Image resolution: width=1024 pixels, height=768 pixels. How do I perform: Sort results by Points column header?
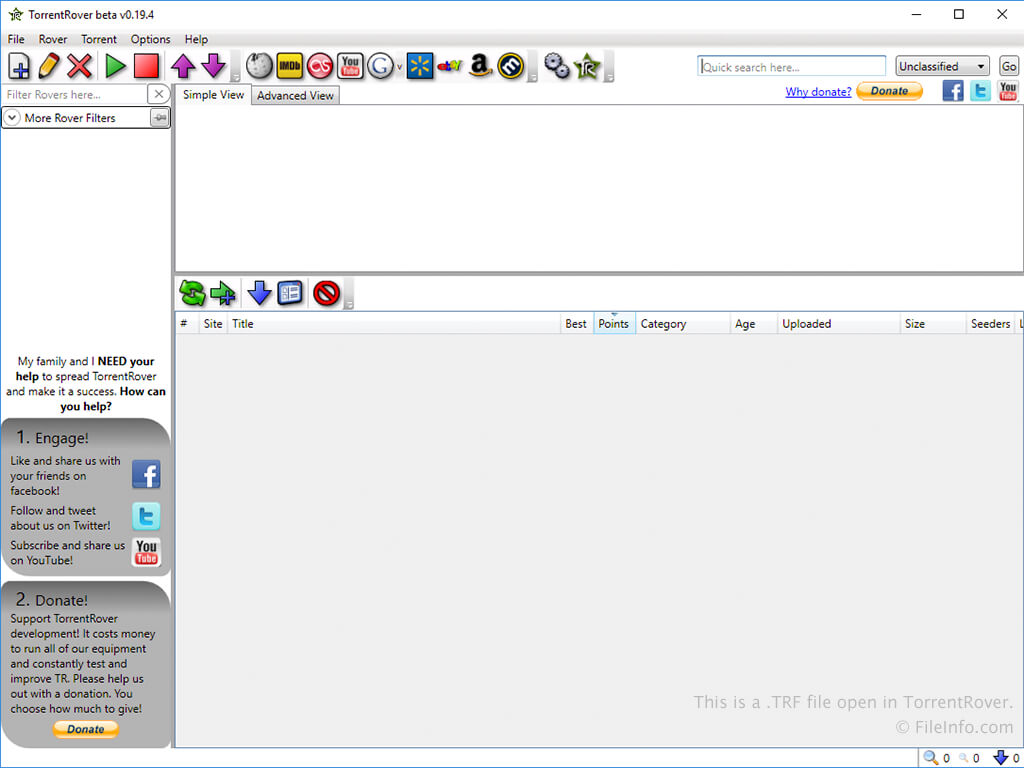[614, 323]
